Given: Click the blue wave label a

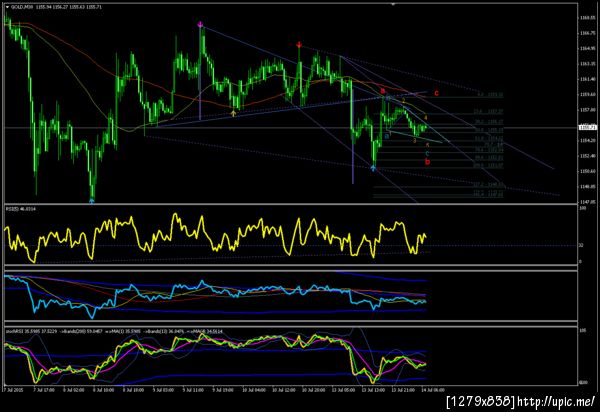Looking at the screenshot, I should coord(387,136).
